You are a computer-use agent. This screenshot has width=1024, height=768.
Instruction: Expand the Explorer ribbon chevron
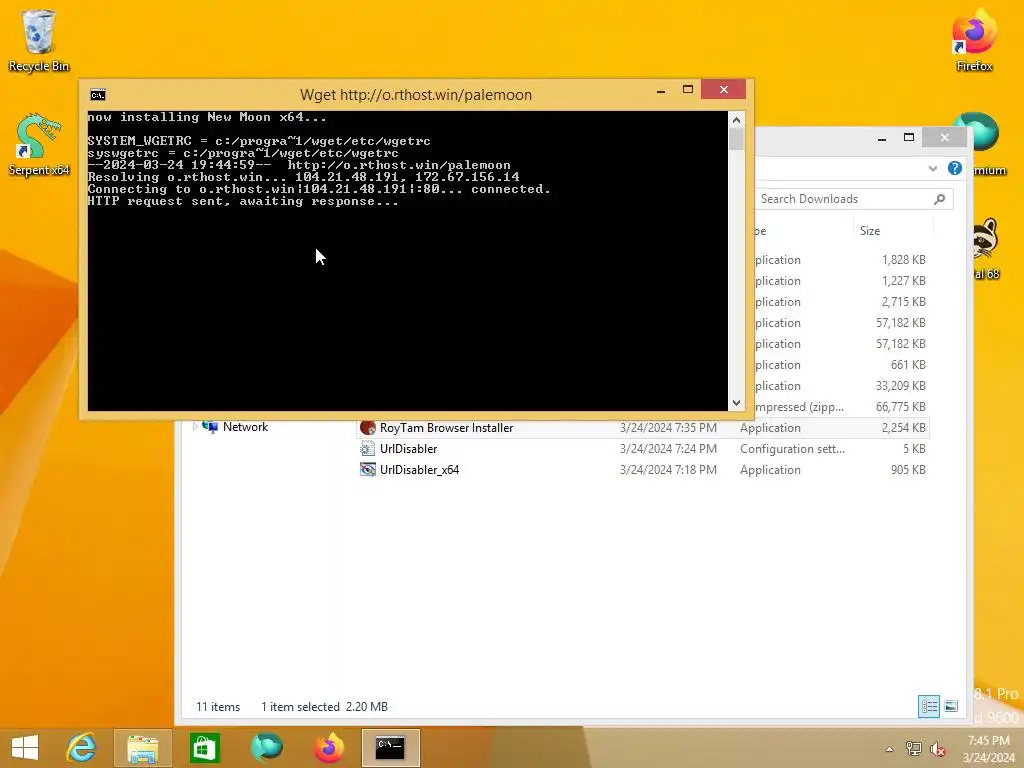[x=933, y=168]
